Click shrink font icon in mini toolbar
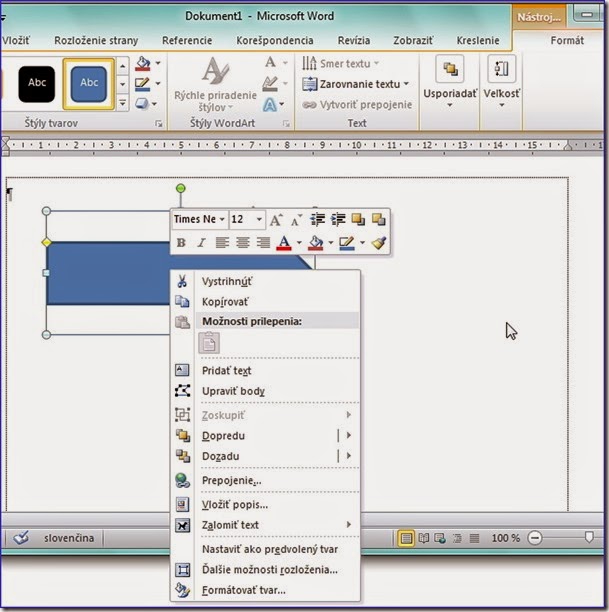 pyautogui.click(x=296, y=220)
